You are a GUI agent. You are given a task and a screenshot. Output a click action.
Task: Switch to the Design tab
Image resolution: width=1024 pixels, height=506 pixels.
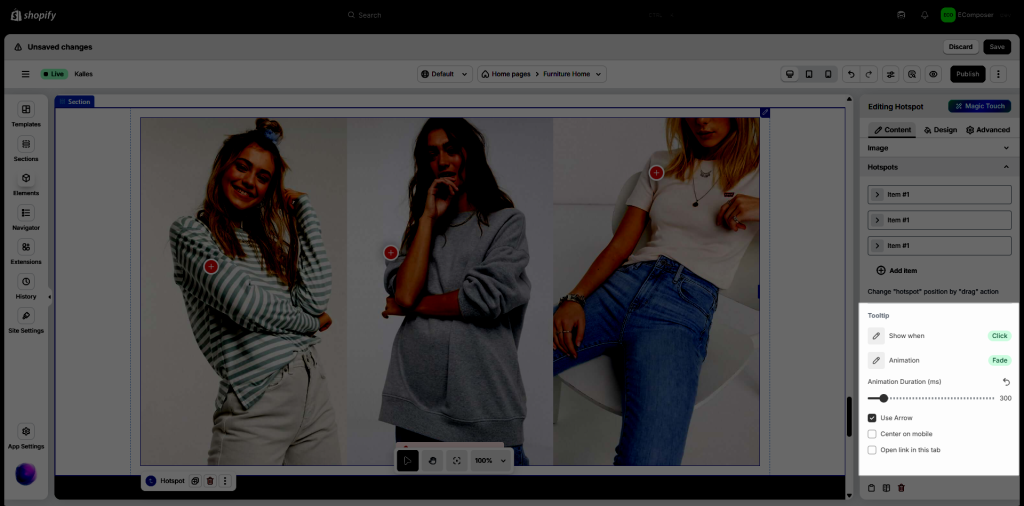[x=940, y=130]
